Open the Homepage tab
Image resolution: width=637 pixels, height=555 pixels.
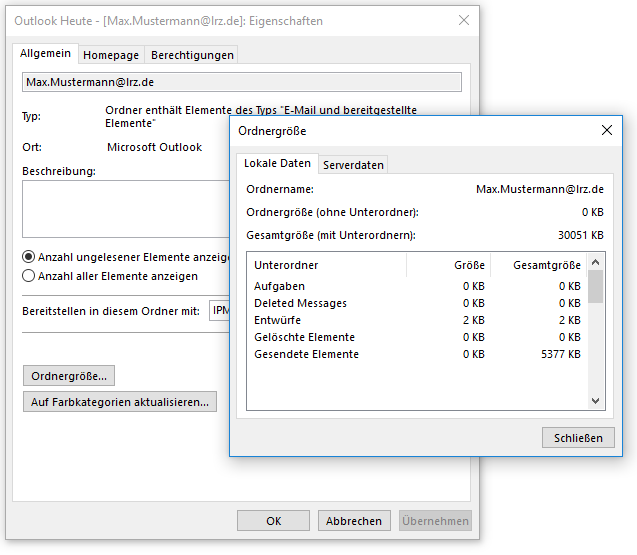pyautogui.click(x=111, y=55)
